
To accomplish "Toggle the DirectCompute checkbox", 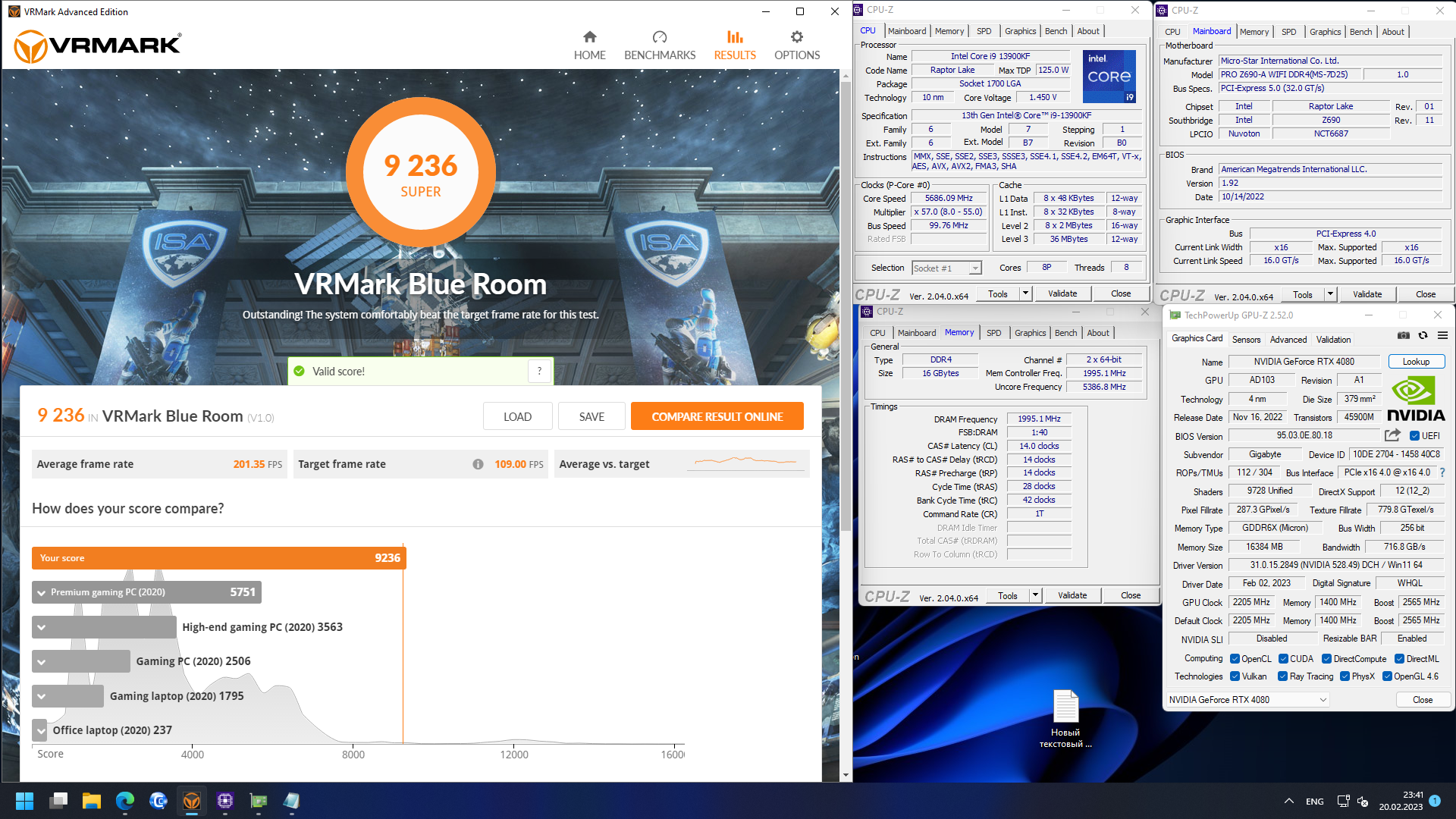I will [1326, 659].
